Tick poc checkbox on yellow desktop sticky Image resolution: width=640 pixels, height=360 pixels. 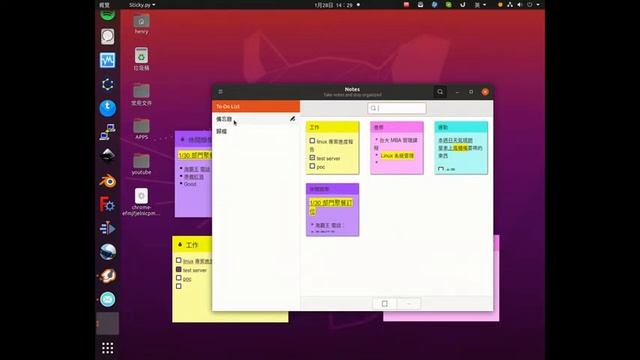(178, 278)
